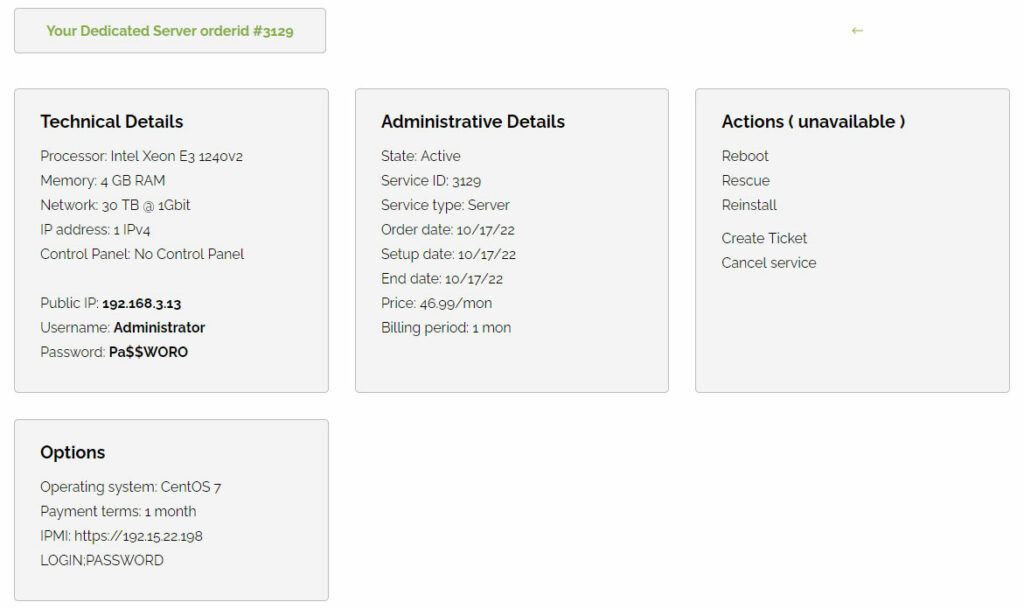
Task: Open the Create Ticket link
Action: tap(764, 238)
